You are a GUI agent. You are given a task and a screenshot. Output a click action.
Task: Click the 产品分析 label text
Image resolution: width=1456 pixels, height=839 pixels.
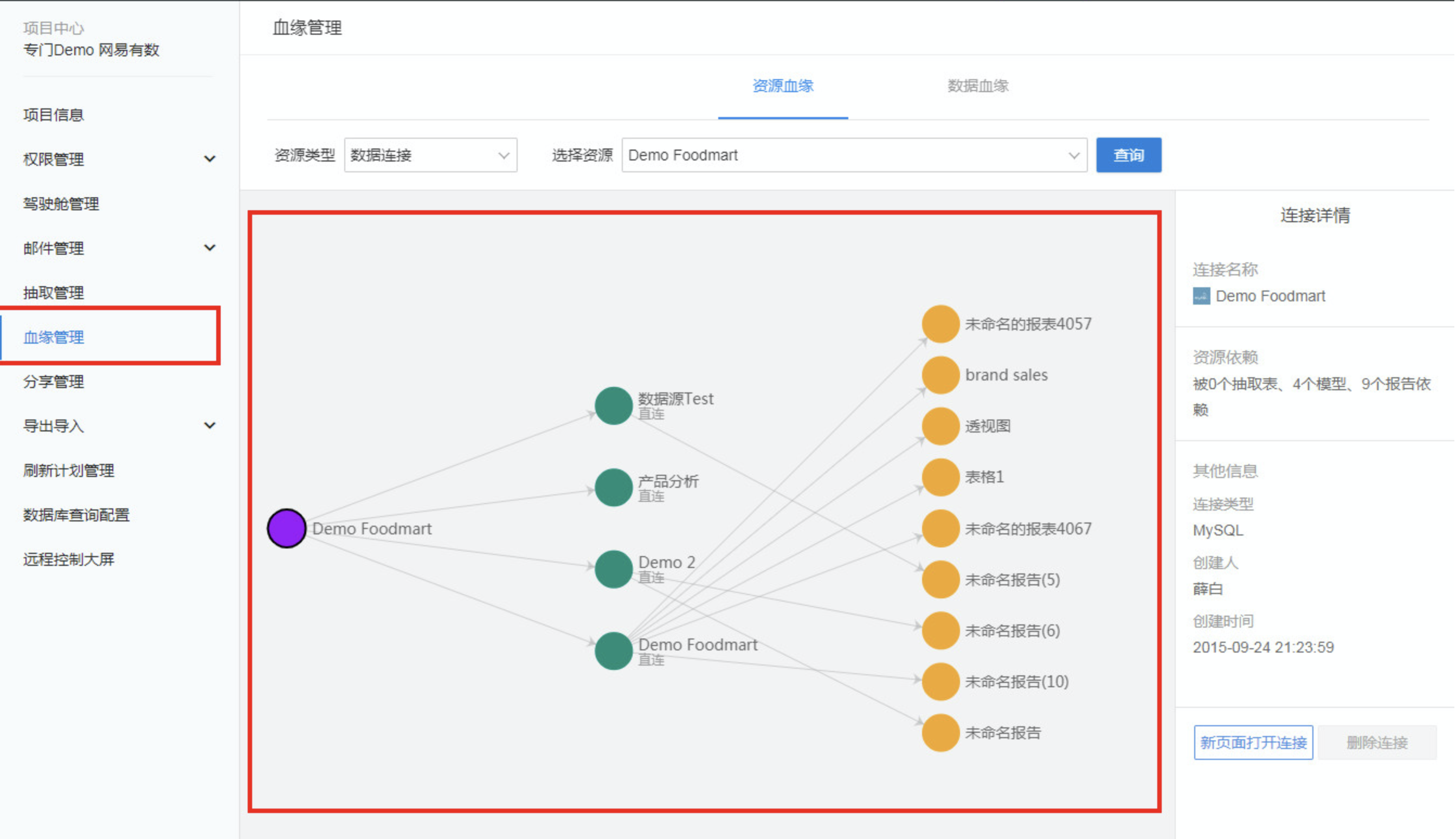point(668,481)
